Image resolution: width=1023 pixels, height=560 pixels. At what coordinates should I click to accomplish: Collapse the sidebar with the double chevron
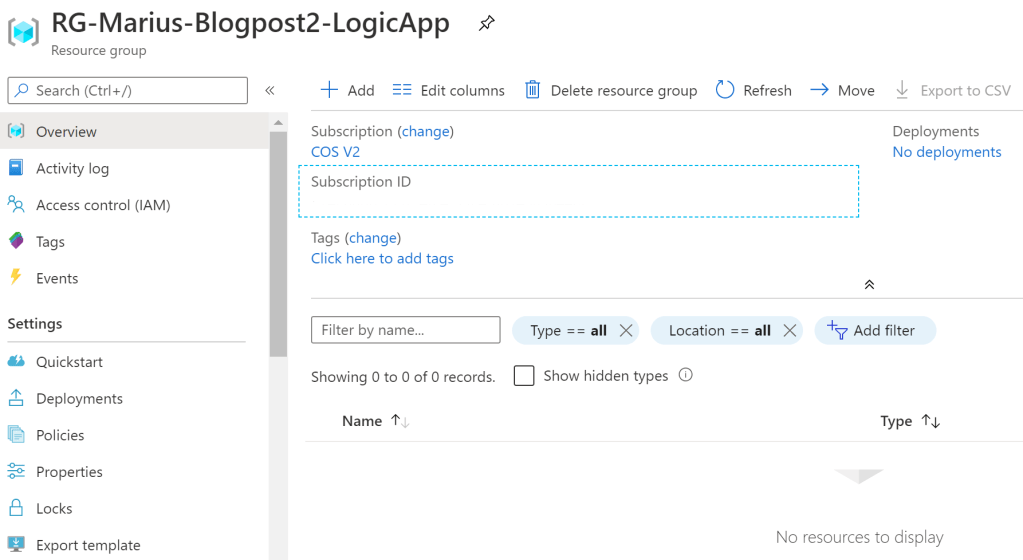(269, 90)
